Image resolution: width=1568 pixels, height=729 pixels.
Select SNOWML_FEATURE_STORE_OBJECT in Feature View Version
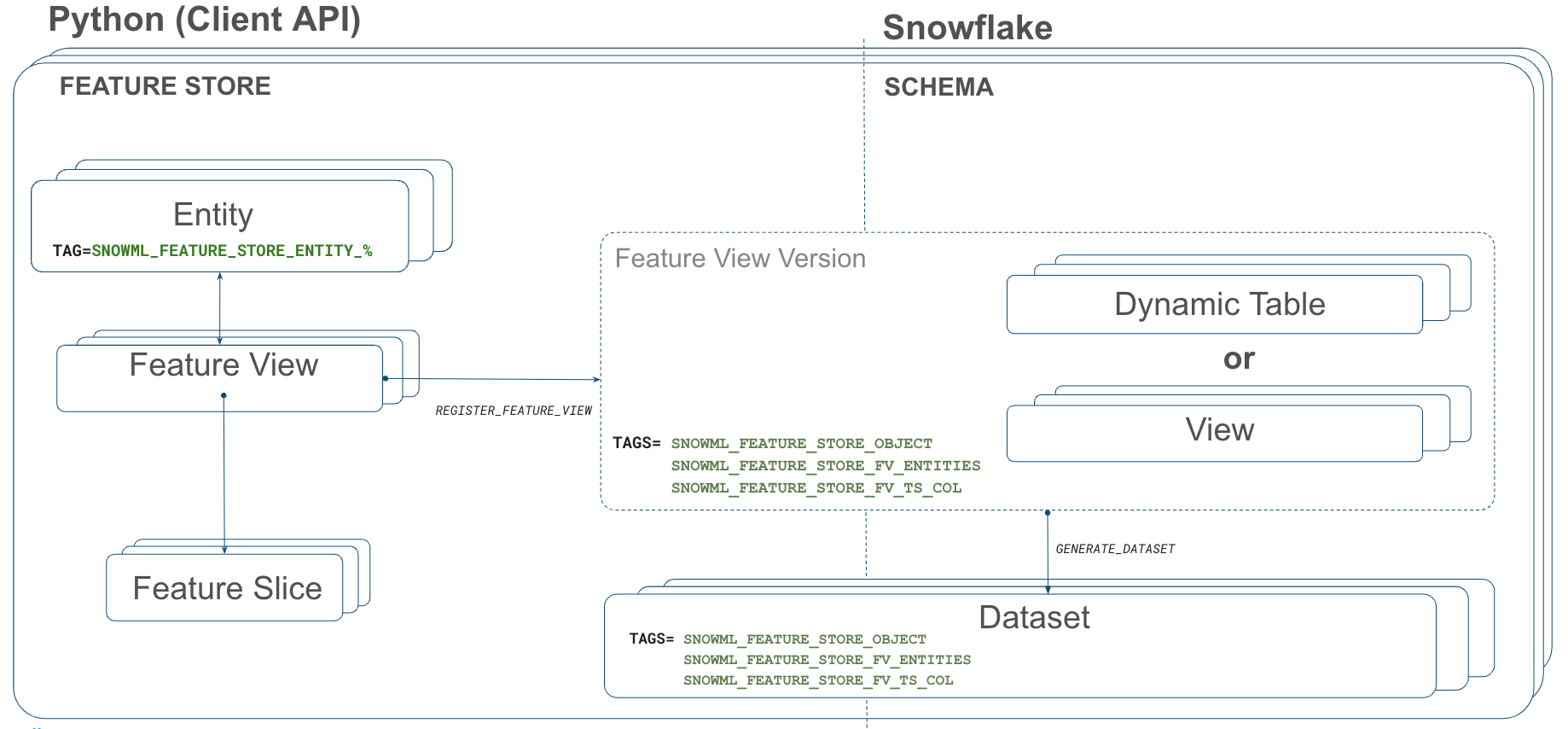(x=802, y=444)
